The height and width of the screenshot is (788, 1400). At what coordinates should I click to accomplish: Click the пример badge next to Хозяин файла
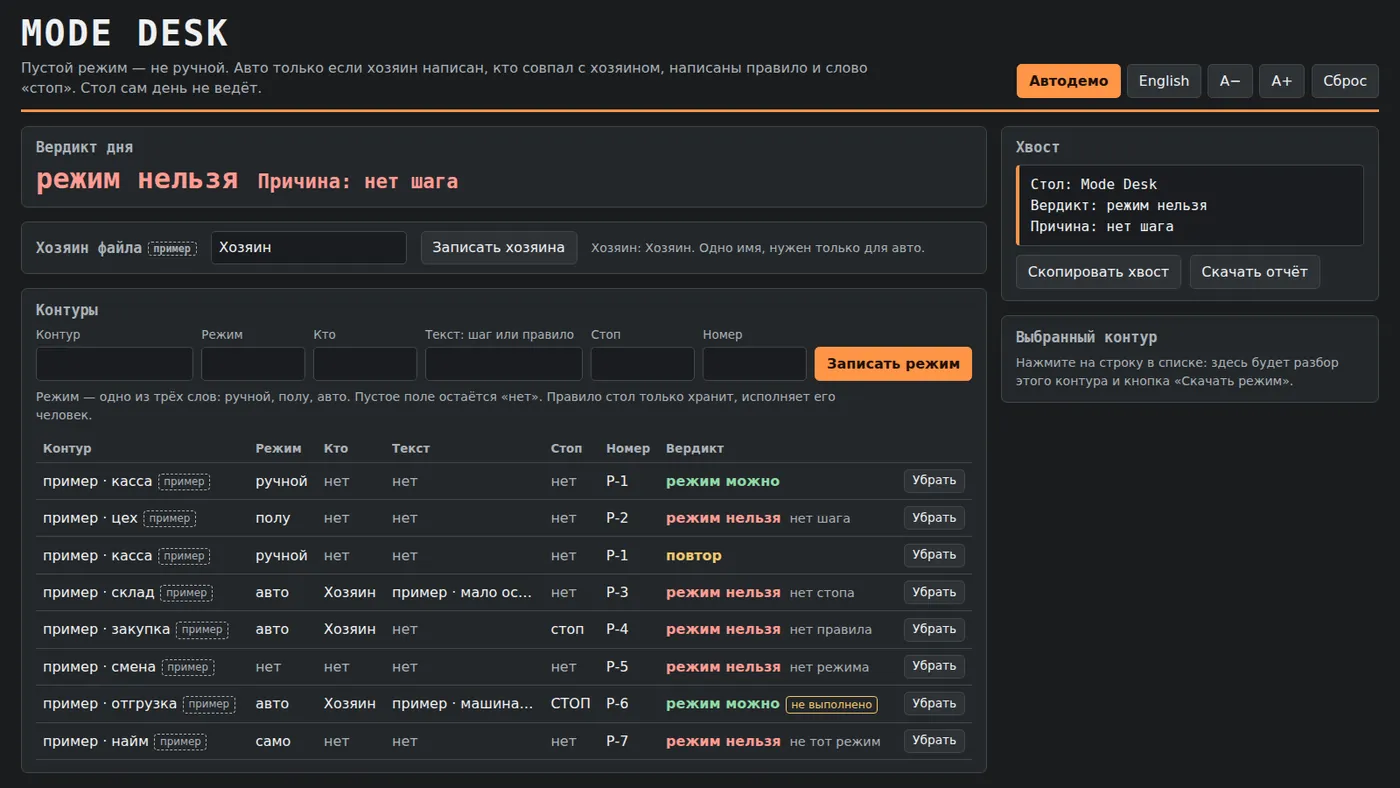click(172, 248)
